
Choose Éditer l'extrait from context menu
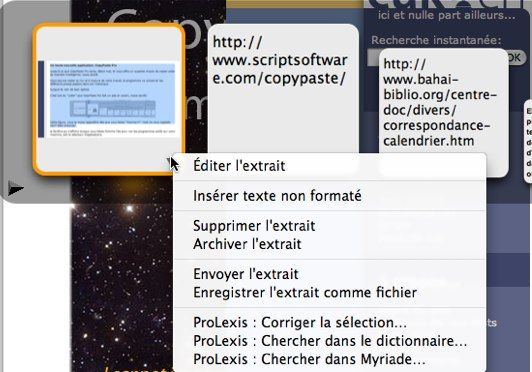(x=329, y=166)
